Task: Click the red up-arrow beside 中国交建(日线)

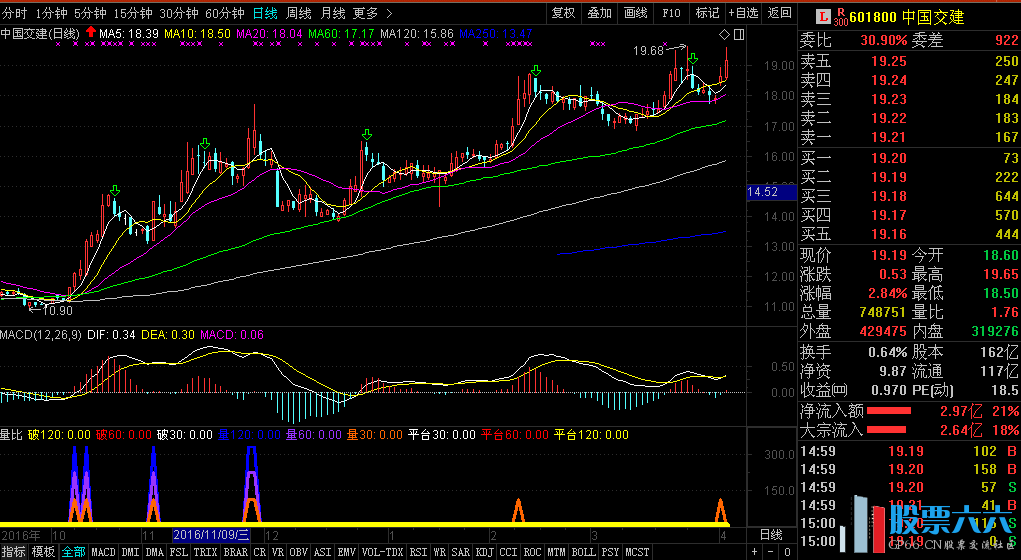Action: tap(91, 32)
